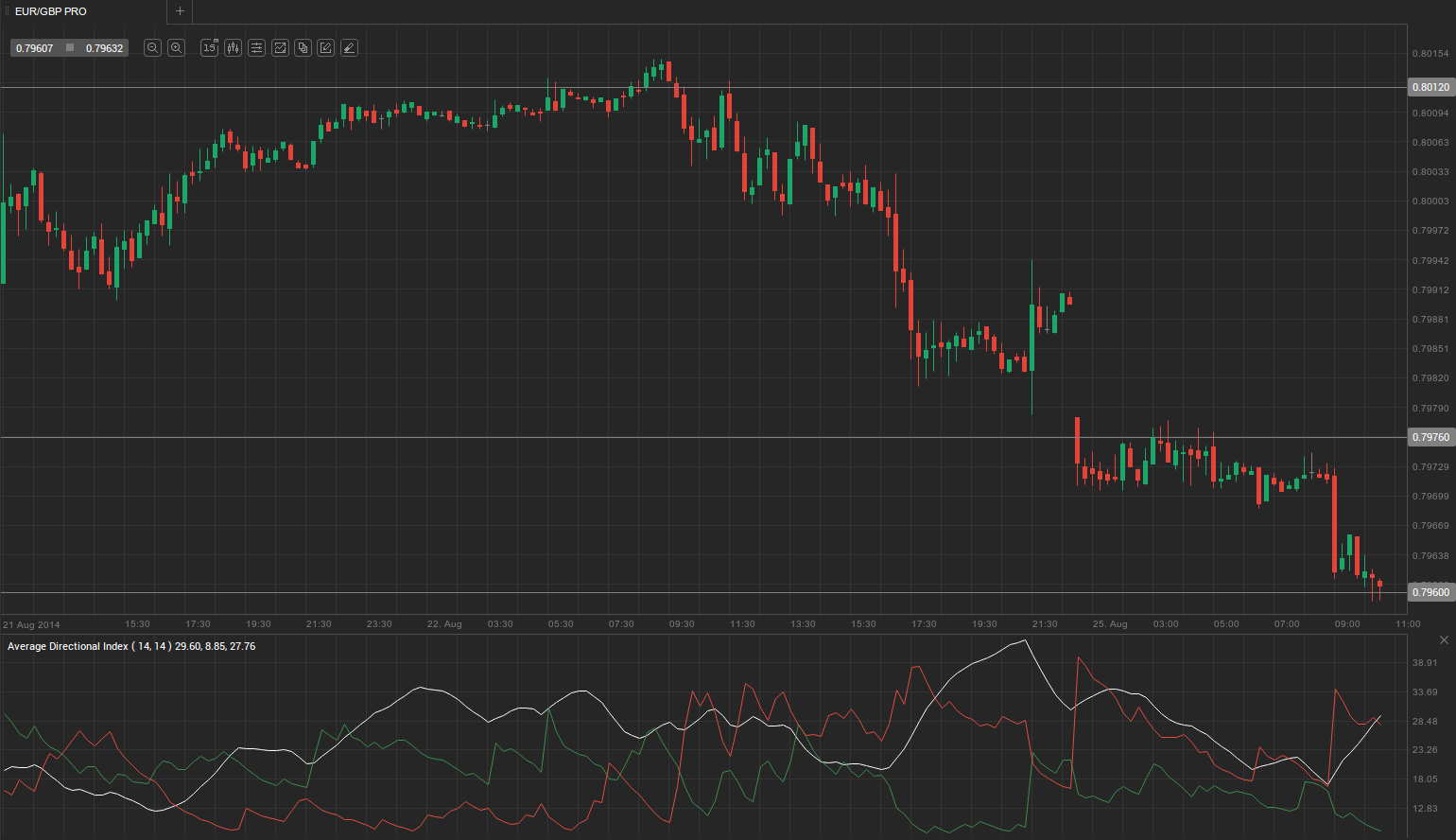The height and width of the screenshot is (840, 1456).
Task: Click the 22. Aug date on time axis
Action: click(x=444, y=624)
